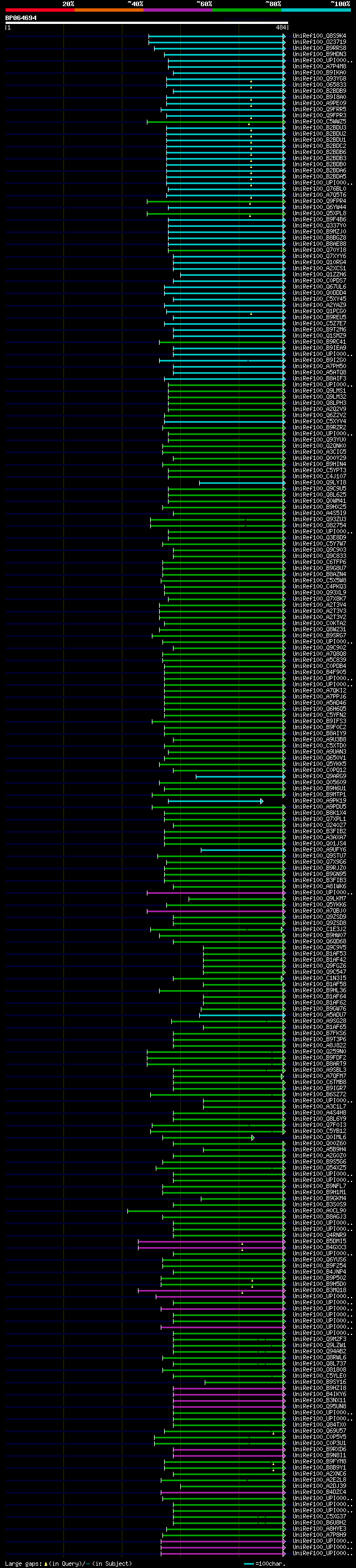
Task: Select the UniRef100_B2BDU3 label
Action: tap(319, 128)
